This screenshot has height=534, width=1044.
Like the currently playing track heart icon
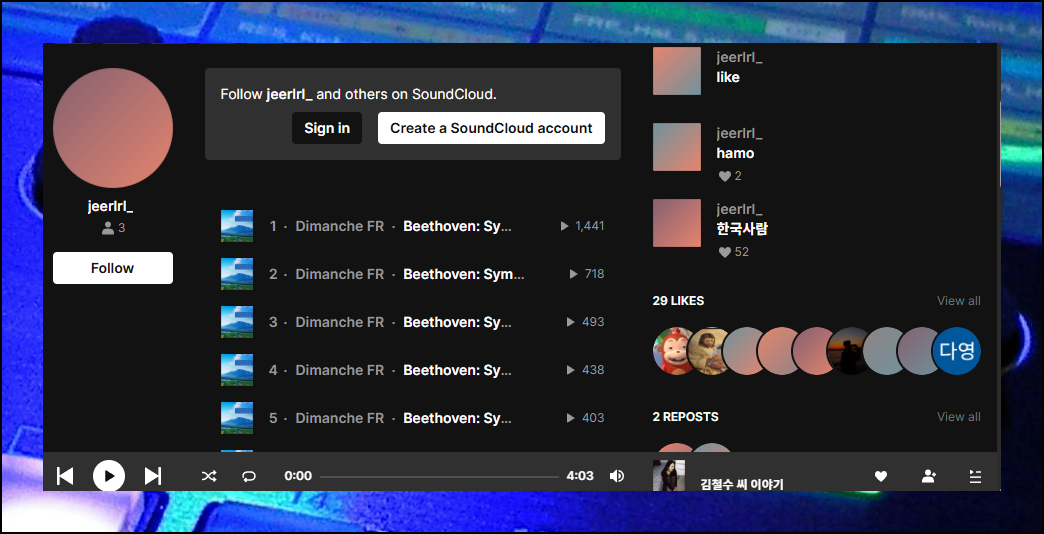point(881,476)
